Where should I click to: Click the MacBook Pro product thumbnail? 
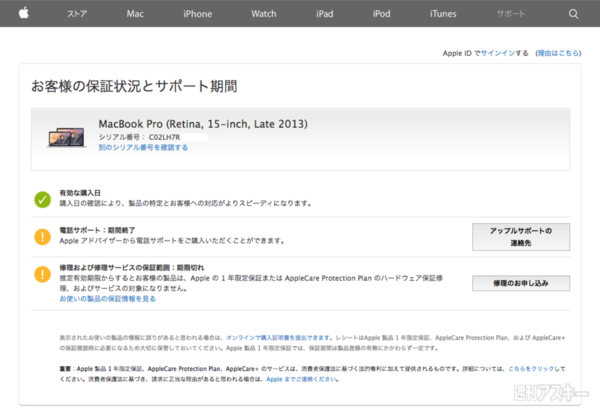coord(67,137)
